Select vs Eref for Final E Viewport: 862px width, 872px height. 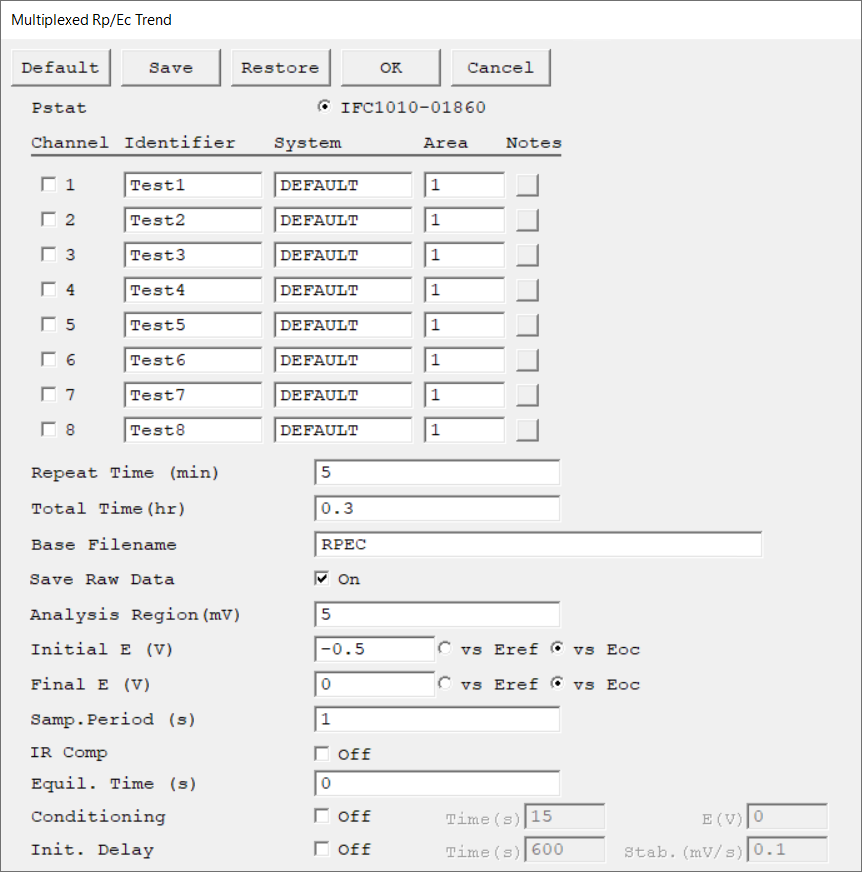tap(445, 683)
